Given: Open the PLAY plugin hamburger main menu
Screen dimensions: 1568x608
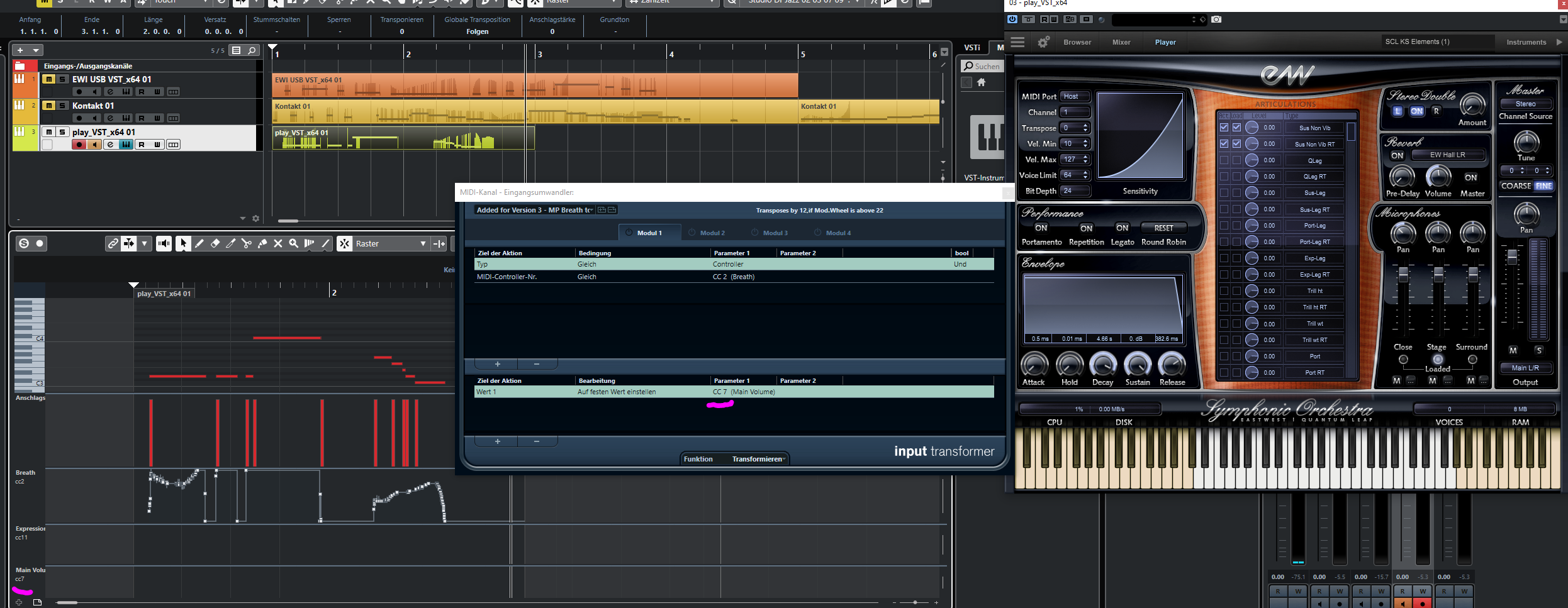Looking at the screenshot, I should [x=1017, y=42].
